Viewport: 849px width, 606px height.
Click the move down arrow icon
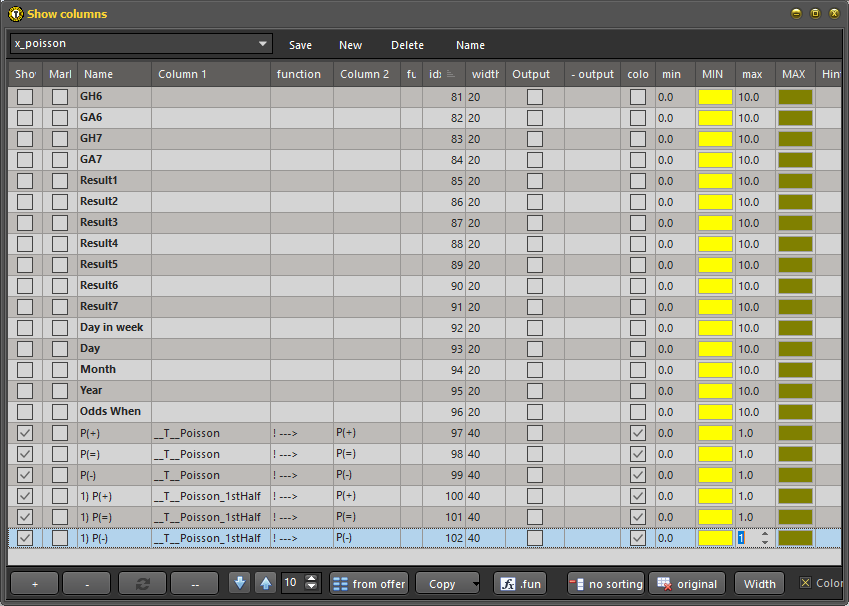pos(239,583)
